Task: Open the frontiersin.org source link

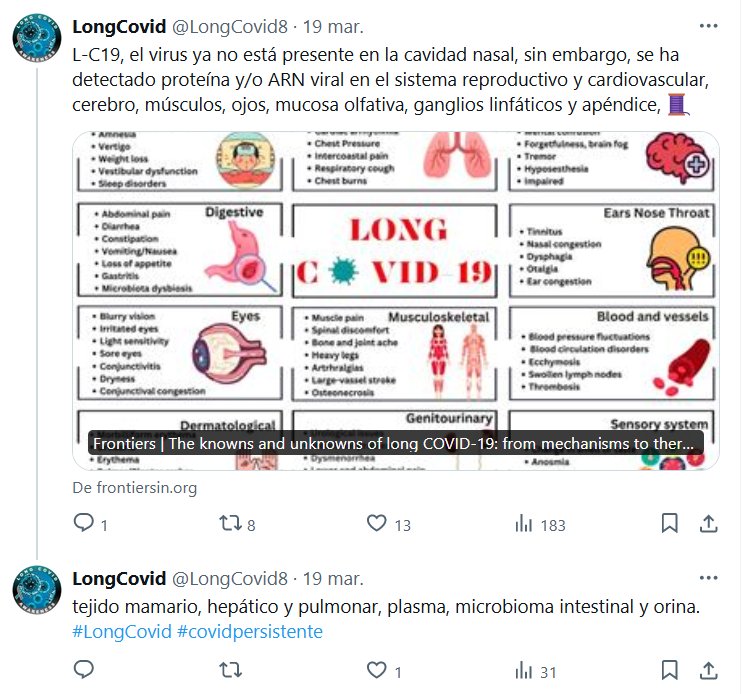Action: click(135, 488)
